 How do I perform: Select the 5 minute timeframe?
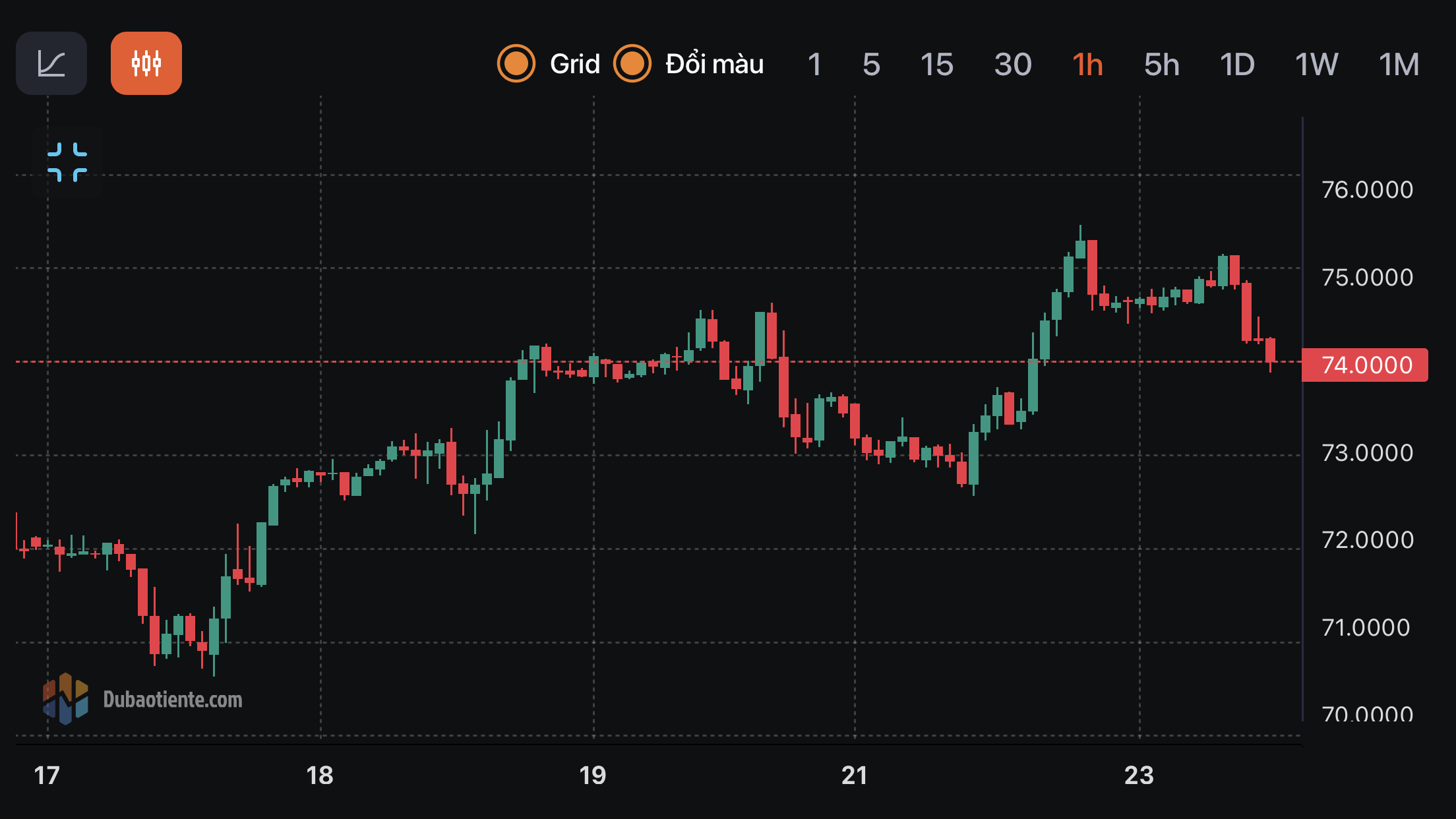coord(871,65)
